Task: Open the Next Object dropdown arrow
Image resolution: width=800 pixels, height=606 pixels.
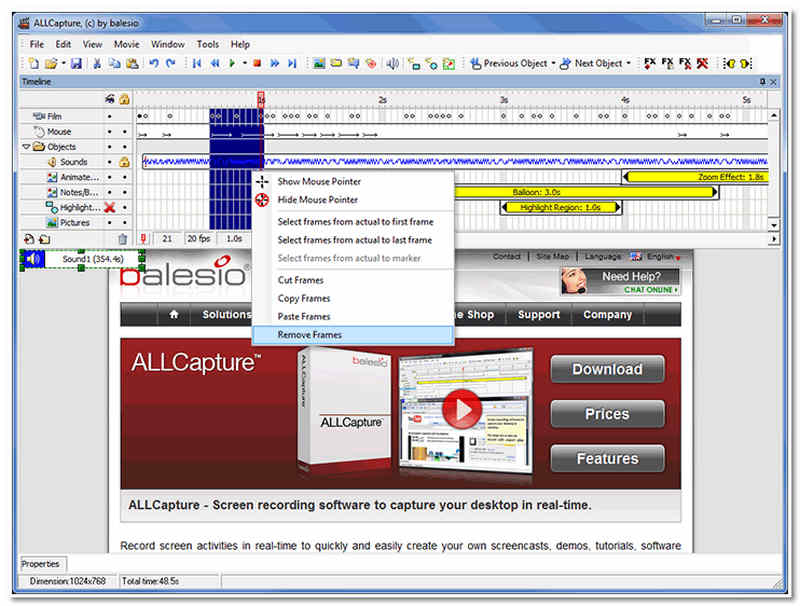Action: (628, 64)
